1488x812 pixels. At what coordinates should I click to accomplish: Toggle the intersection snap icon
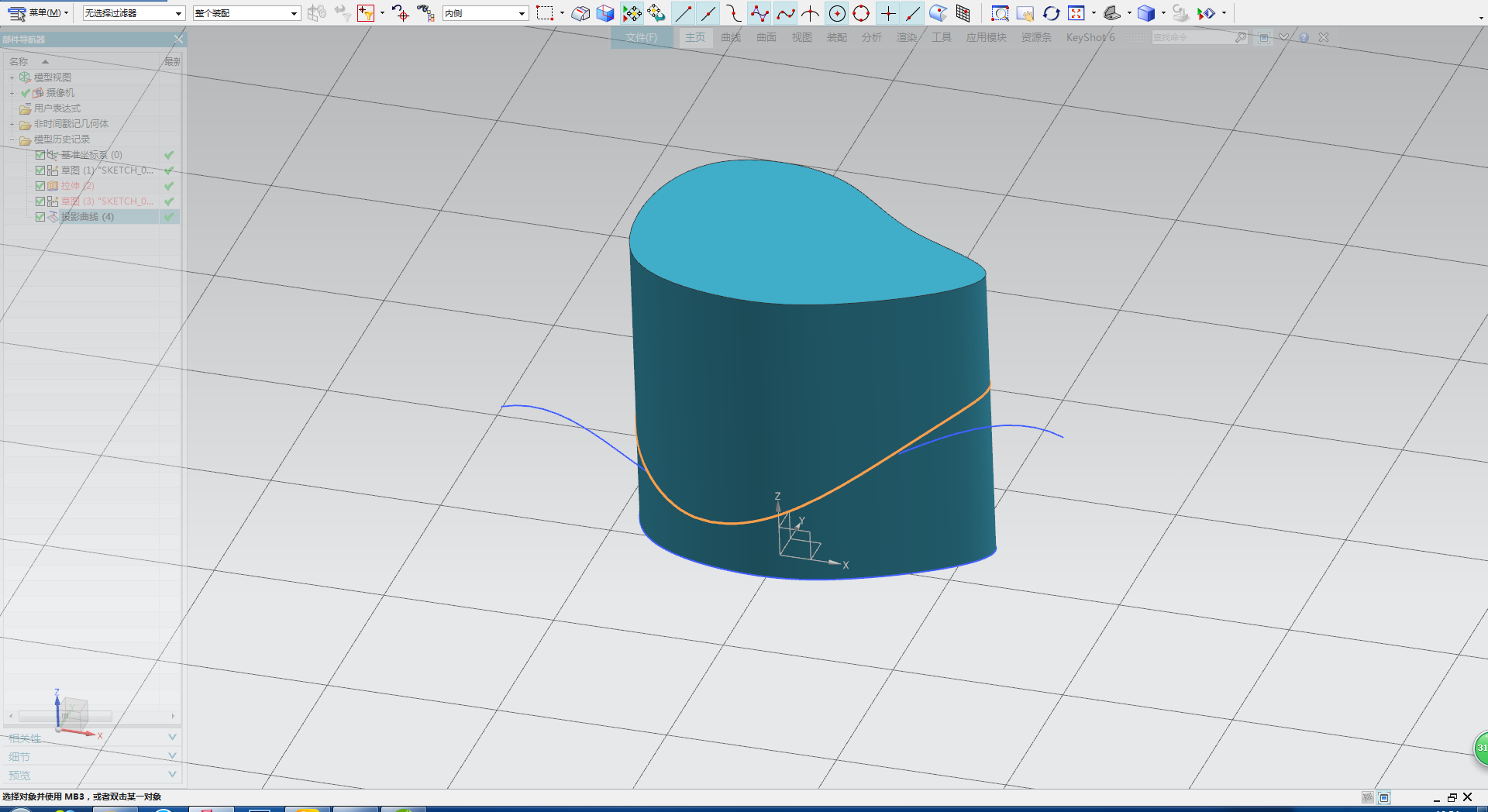tap(811, 13)
